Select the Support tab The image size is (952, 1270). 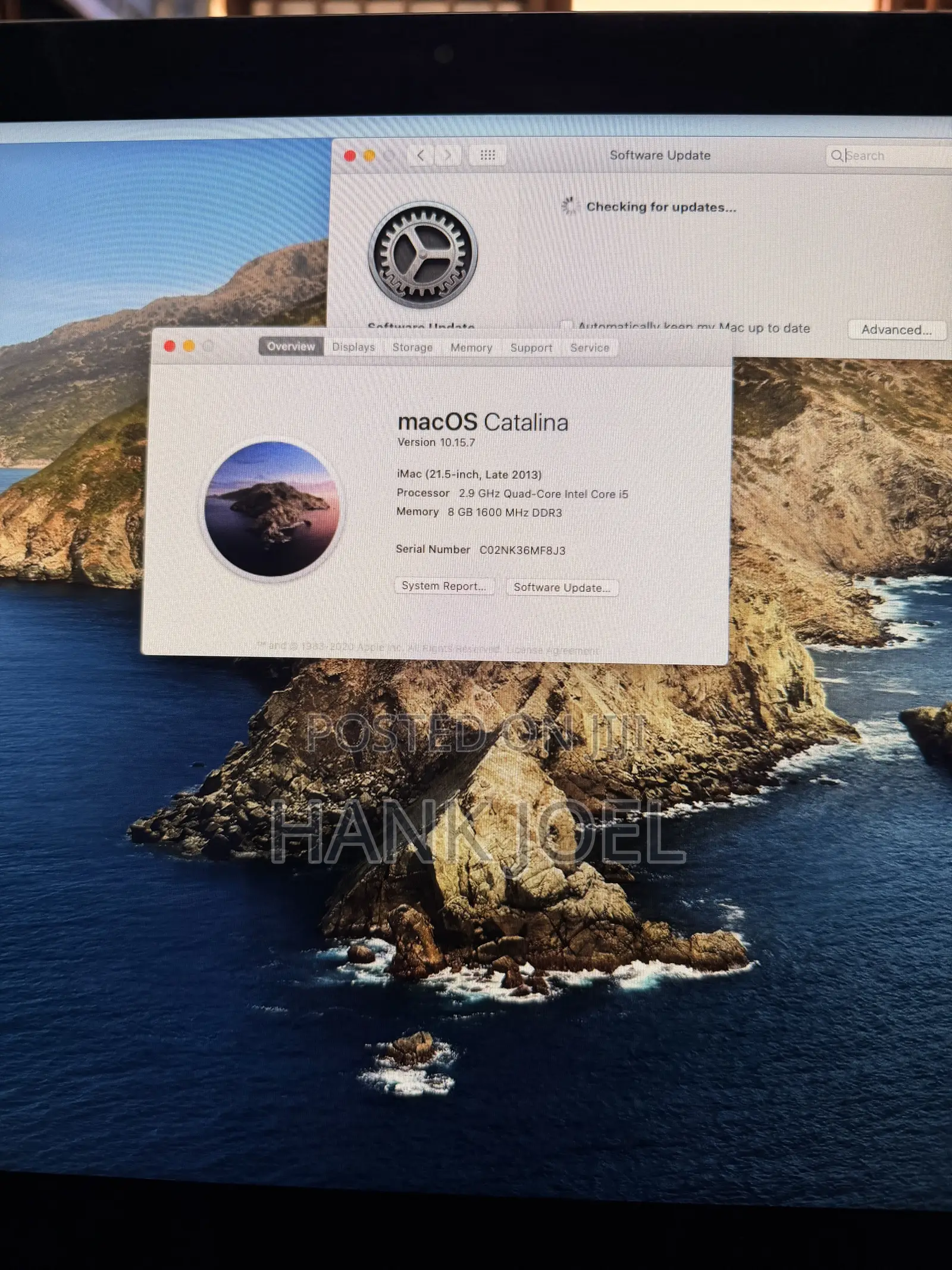tap(531, 348)
